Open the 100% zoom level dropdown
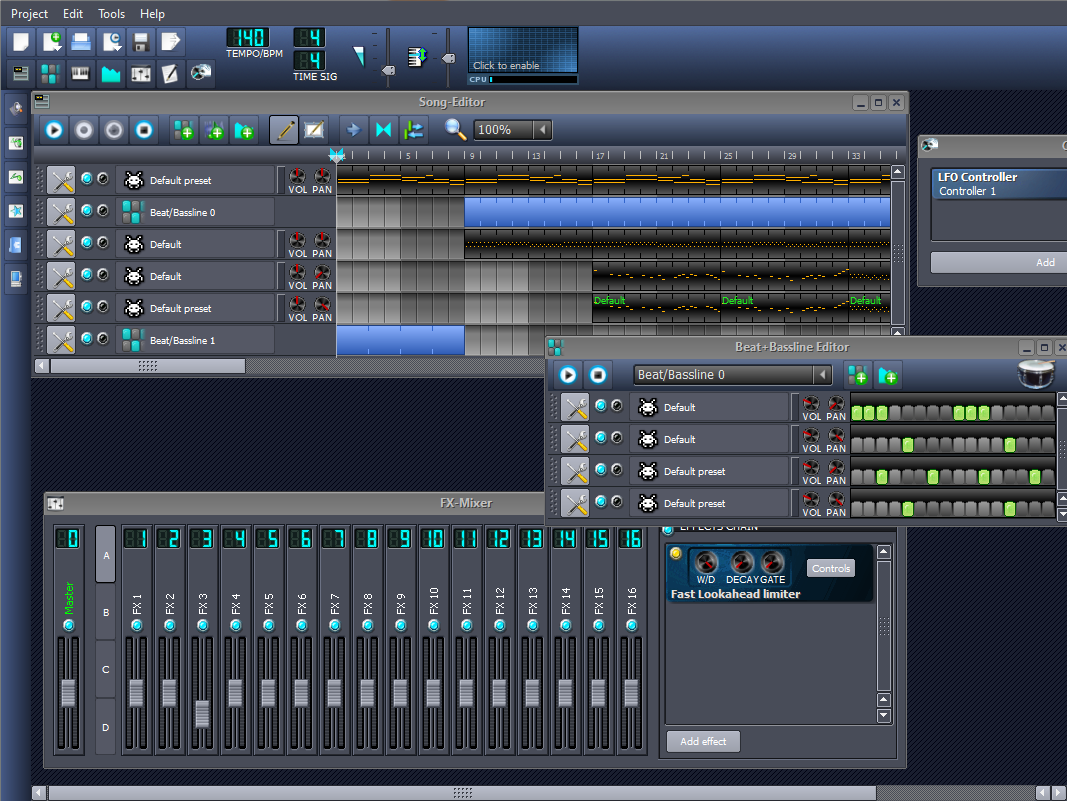The height and width of the screenshot is (801, 1067). [510, 129]
